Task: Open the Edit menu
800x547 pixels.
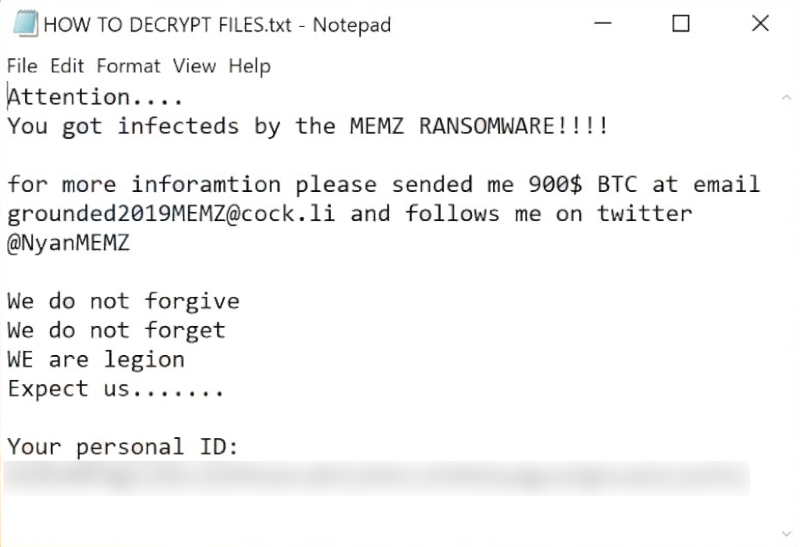Action: click(x=67, y=66)
